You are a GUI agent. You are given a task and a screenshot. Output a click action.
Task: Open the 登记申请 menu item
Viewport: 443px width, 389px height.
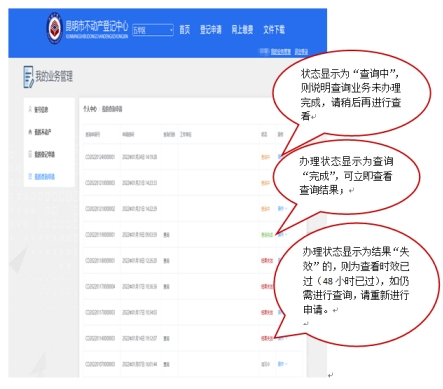coord(211,30)
